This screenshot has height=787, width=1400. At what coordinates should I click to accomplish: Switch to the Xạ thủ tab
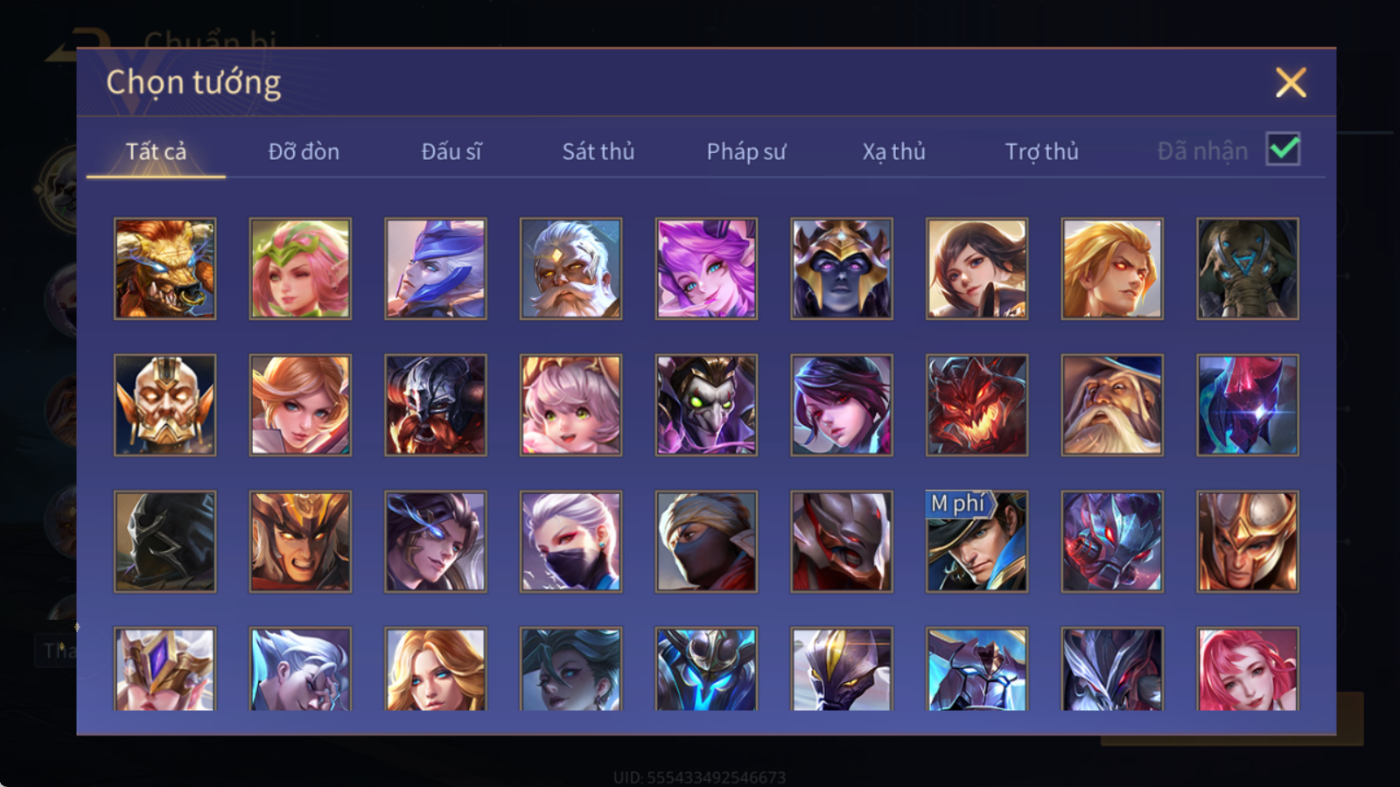pyautogui.click(x=894, y=151)
